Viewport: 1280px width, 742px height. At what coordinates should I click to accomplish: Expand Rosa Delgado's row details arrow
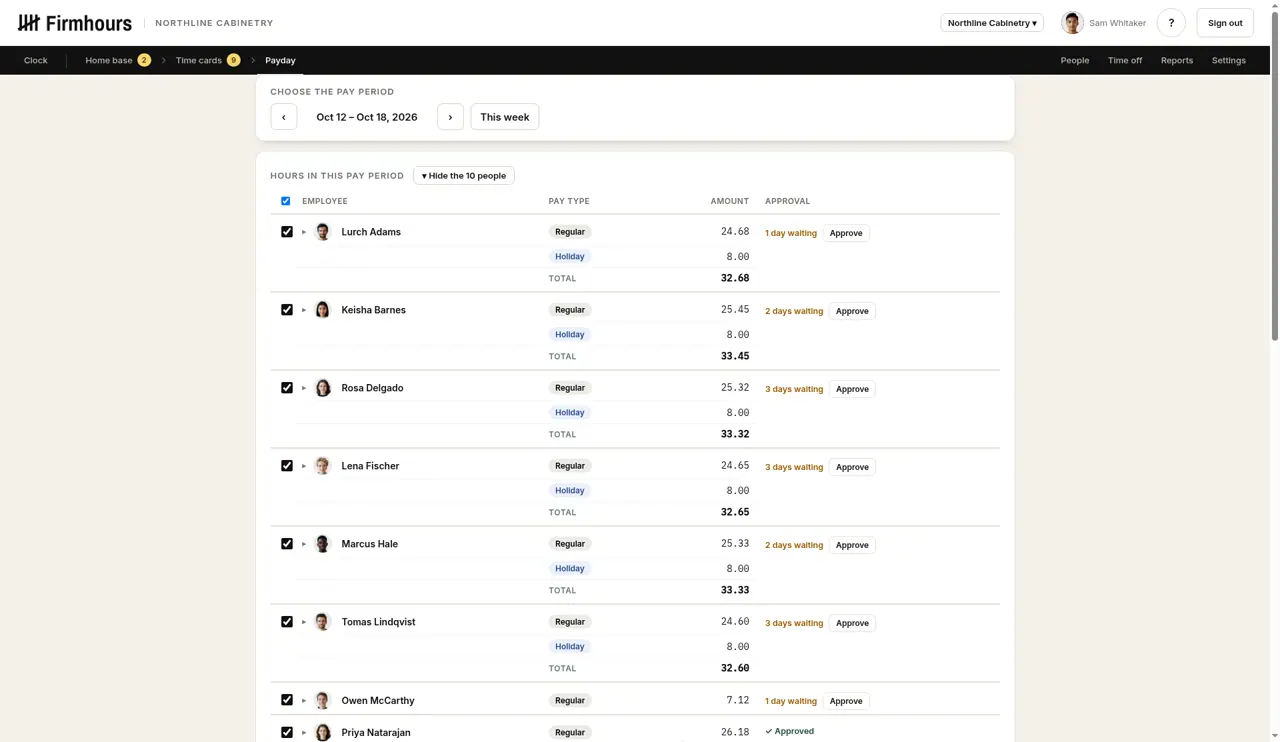[x=304, y=388]
